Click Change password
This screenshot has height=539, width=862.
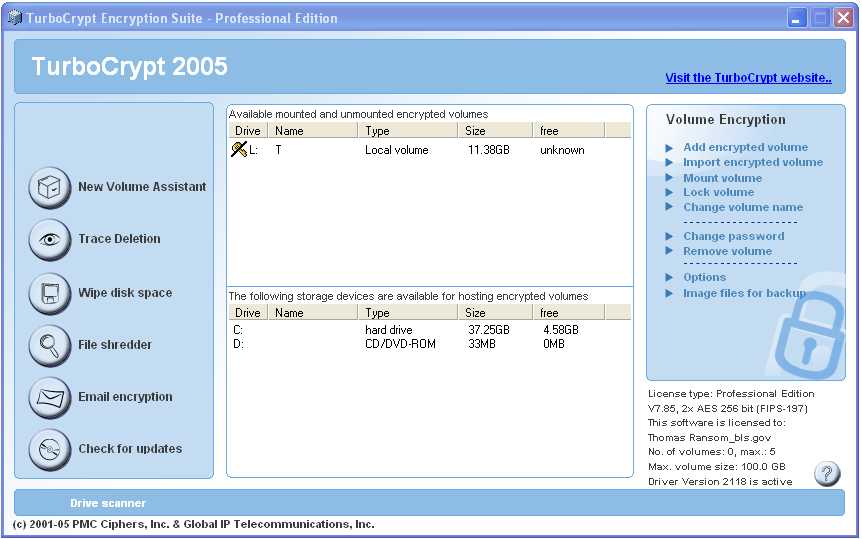(x=734, y=236)
